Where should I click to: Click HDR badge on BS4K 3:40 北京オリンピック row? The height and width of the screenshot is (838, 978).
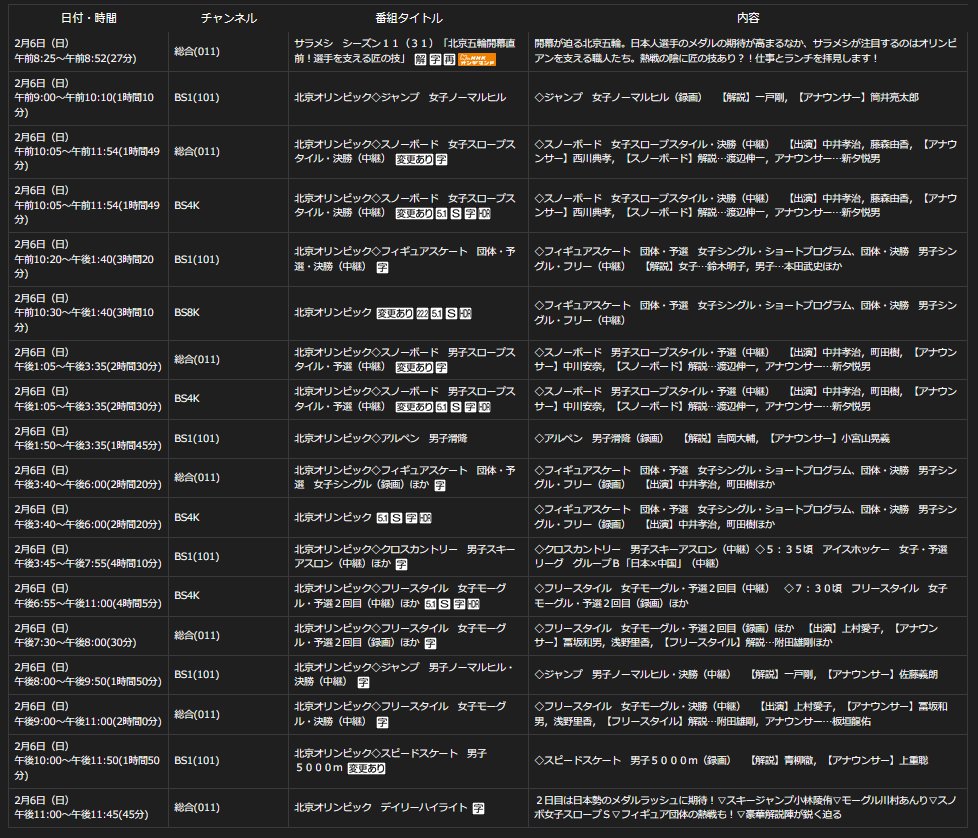[425, 518]
